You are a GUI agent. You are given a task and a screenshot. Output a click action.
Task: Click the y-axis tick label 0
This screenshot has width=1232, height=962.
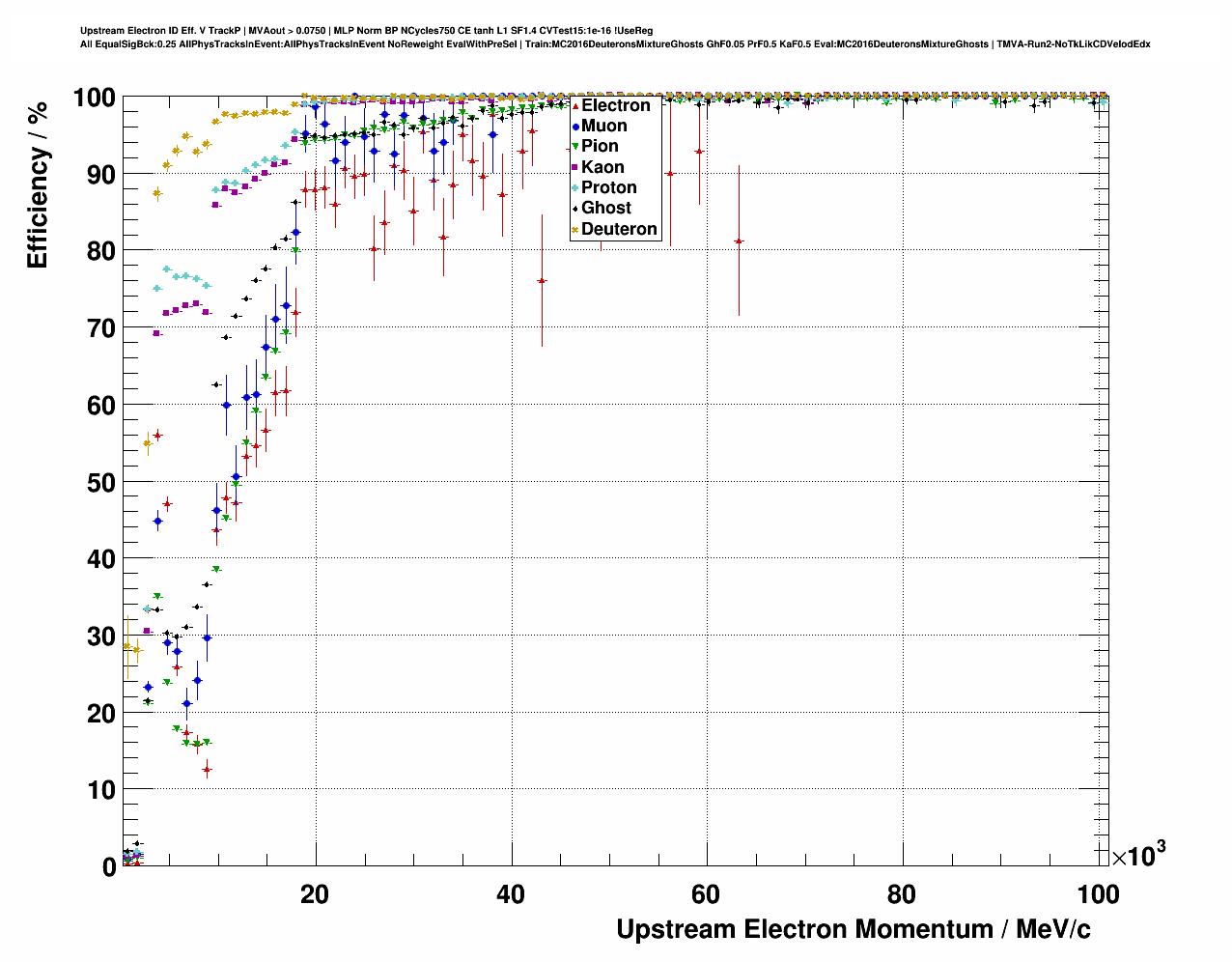coord(108,867)
